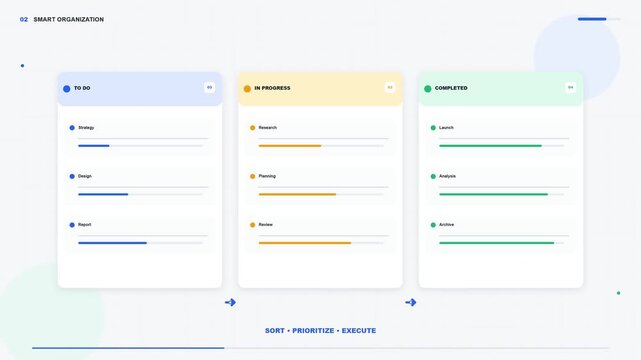Click the Report task progress bar

tap(141, 243)
